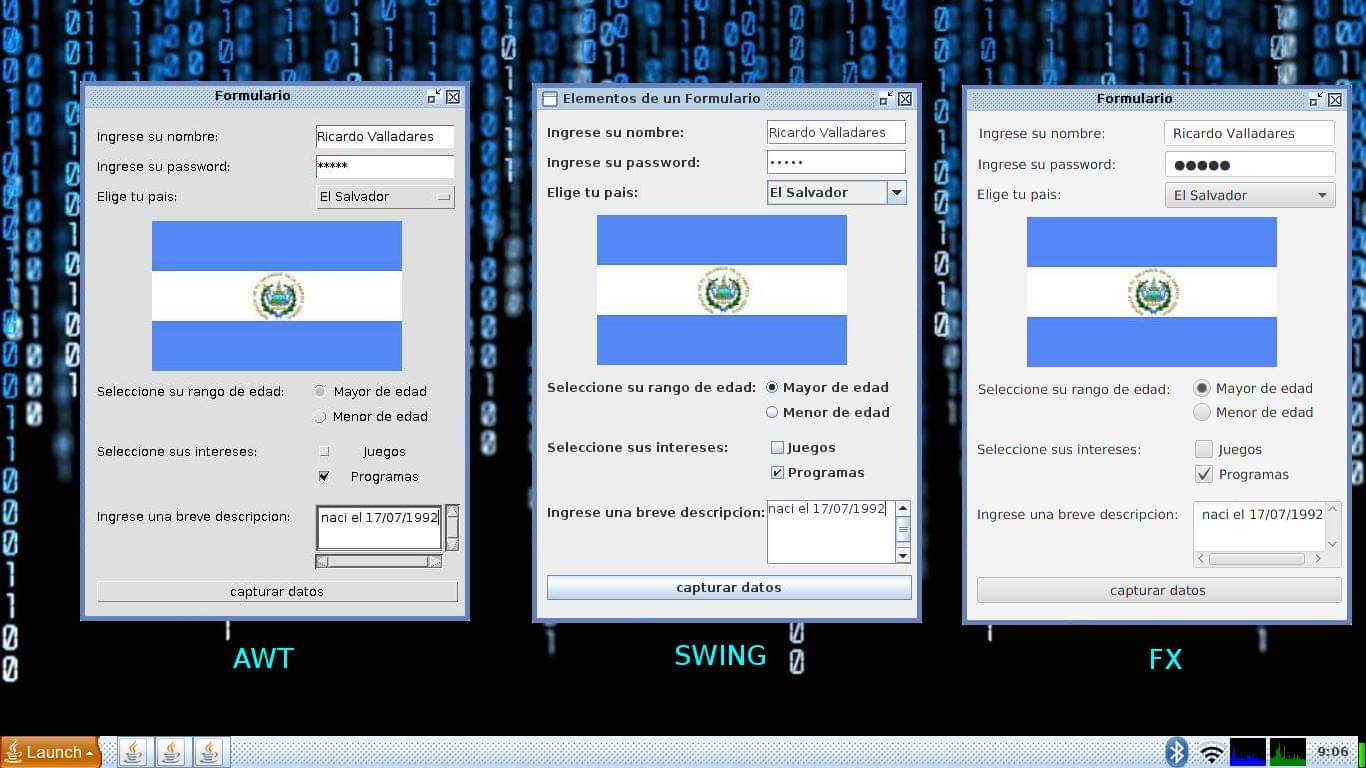Click the left arrow of AWT horizontal scrollbar
The height and width of the screenshot is (768, 1366).
pos(322,562)
